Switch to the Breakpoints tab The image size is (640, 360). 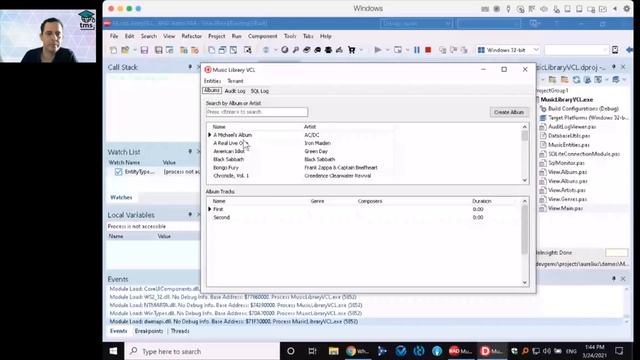point(149,331)
